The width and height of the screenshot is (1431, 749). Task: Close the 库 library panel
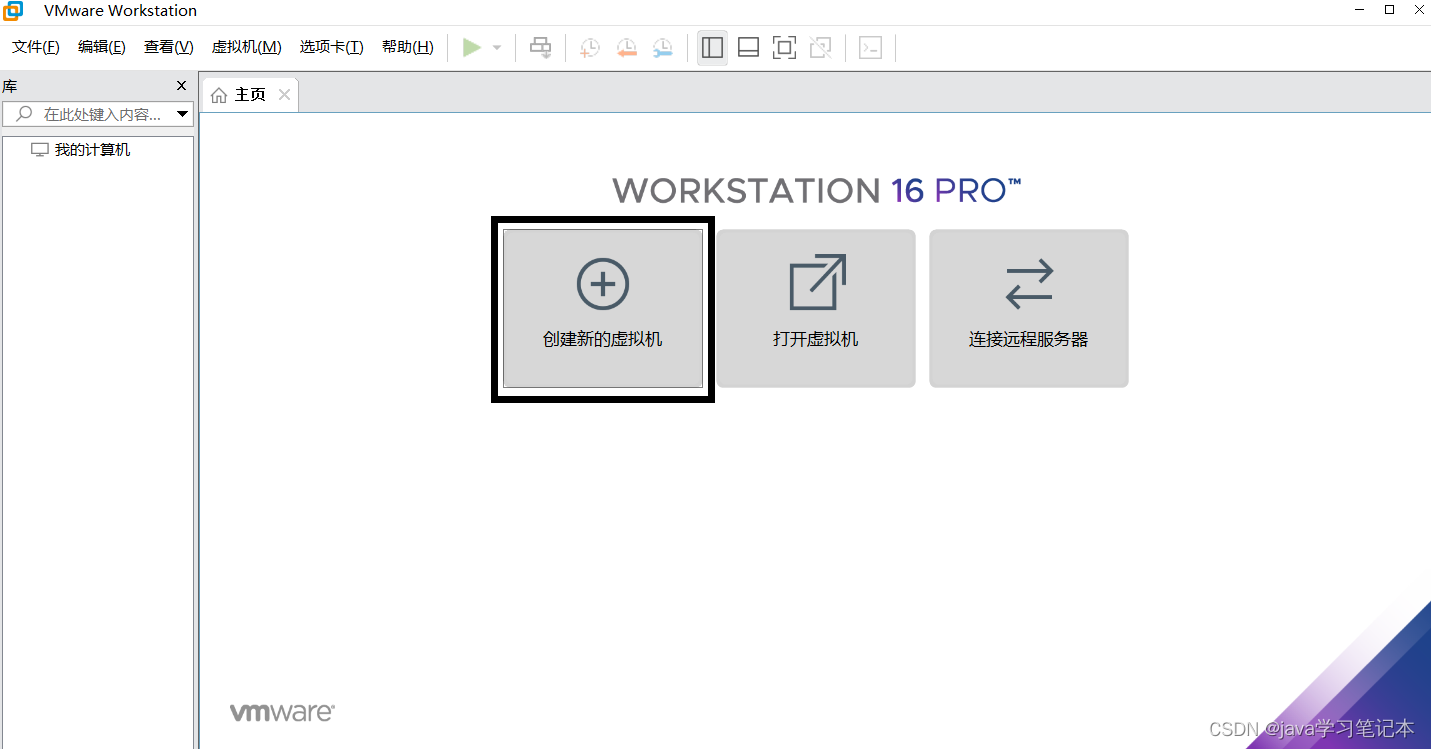click(x=181, y=86)
